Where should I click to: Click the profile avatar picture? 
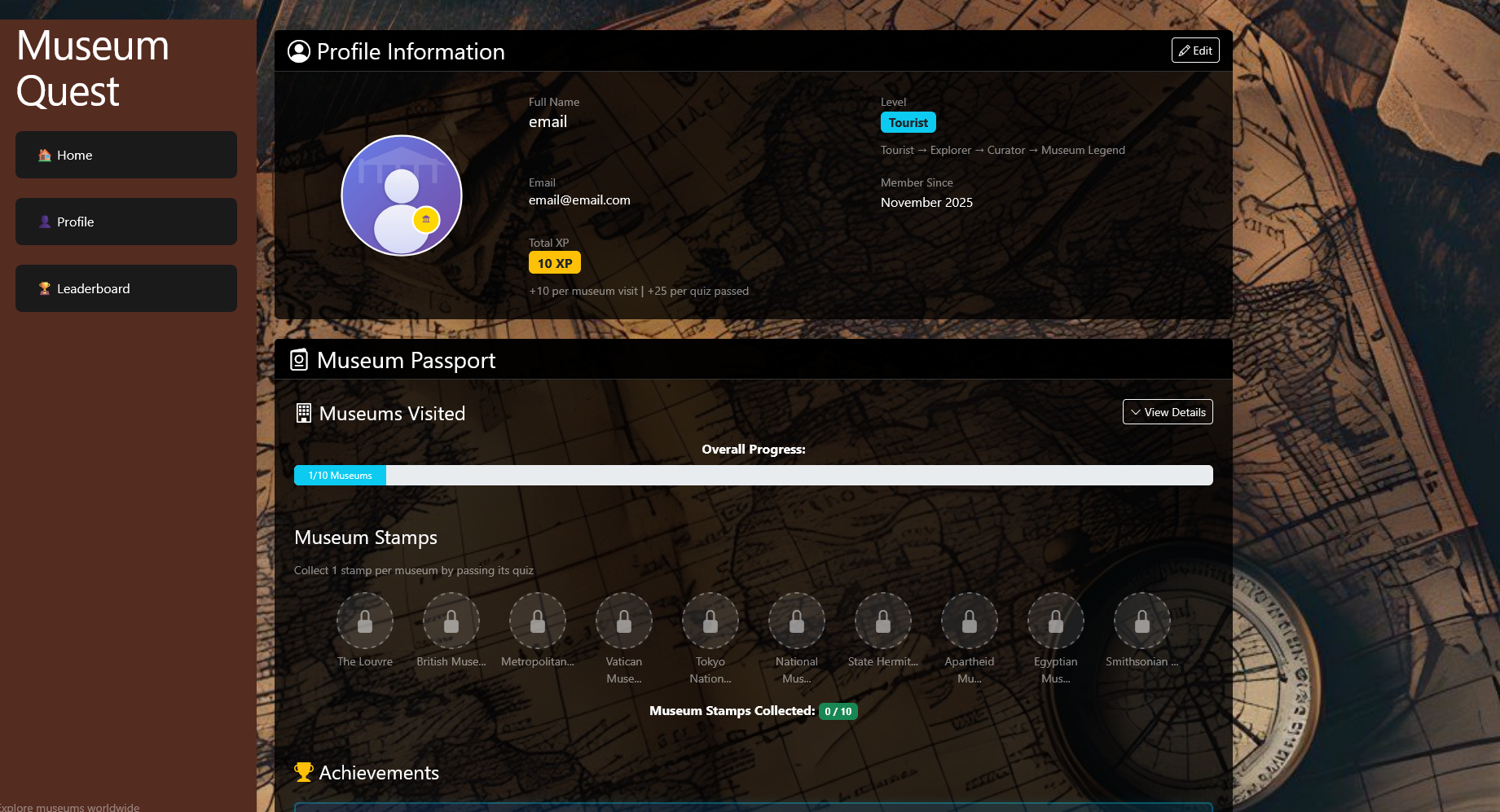pyautogui.click(x=402, y=195)
